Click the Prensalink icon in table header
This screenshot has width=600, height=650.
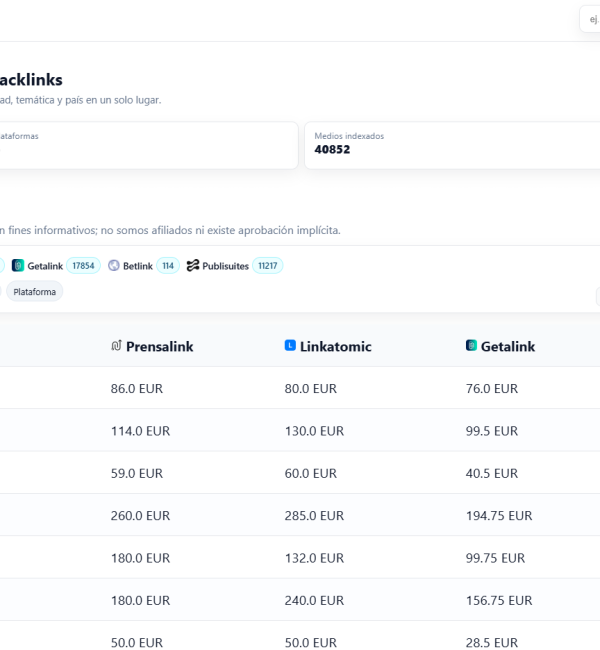pyautogui.click(x=117, y=345)
